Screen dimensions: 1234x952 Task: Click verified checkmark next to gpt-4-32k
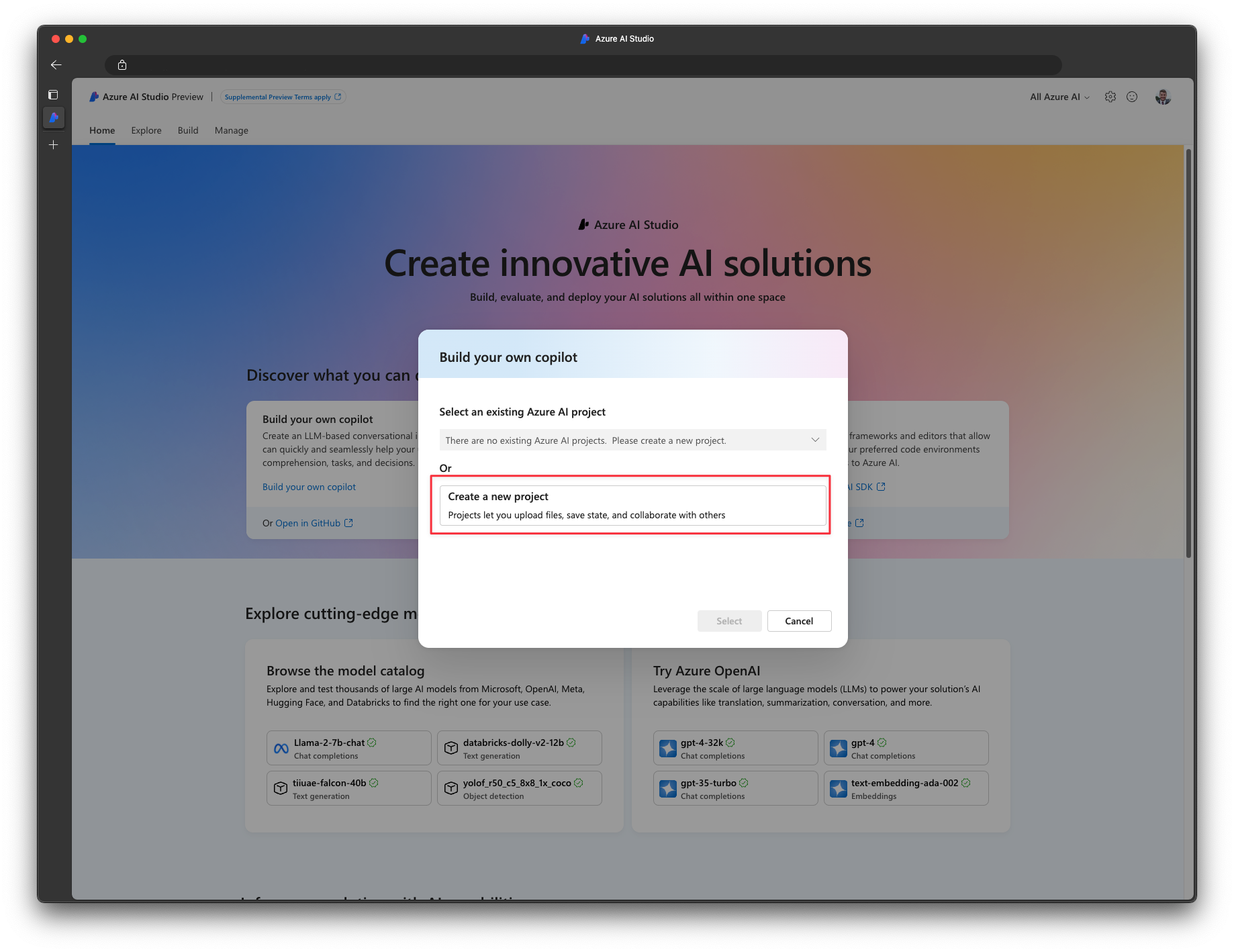(x=730, y=743)
